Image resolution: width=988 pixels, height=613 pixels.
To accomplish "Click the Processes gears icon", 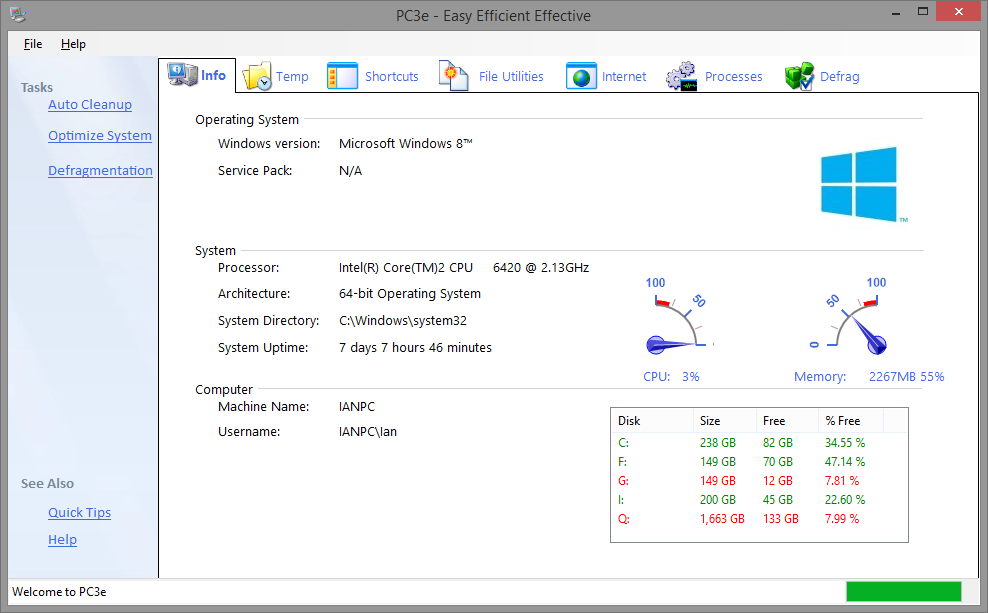I will coord(682,76).
